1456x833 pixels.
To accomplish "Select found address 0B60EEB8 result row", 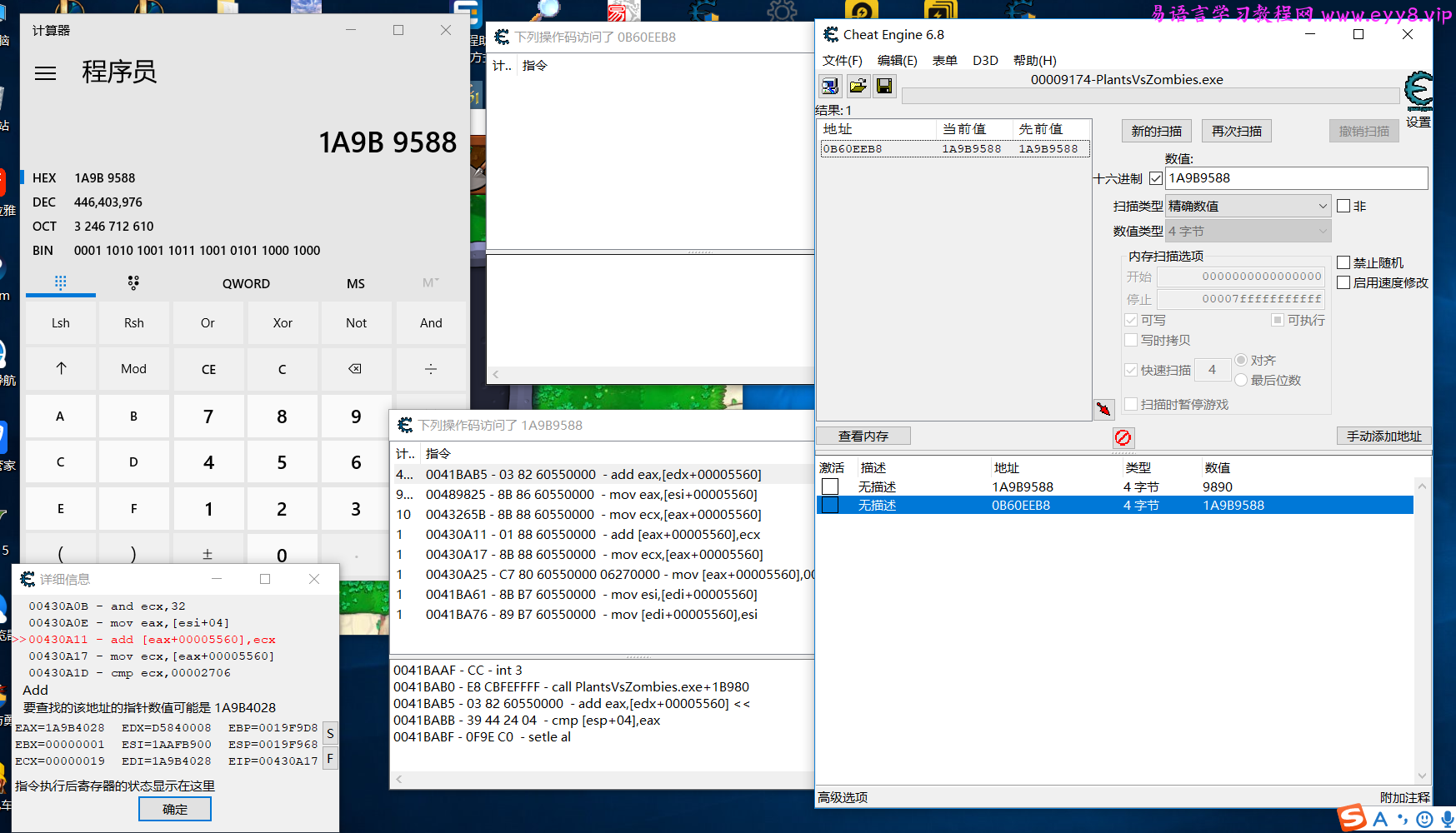I will point(954,149).
